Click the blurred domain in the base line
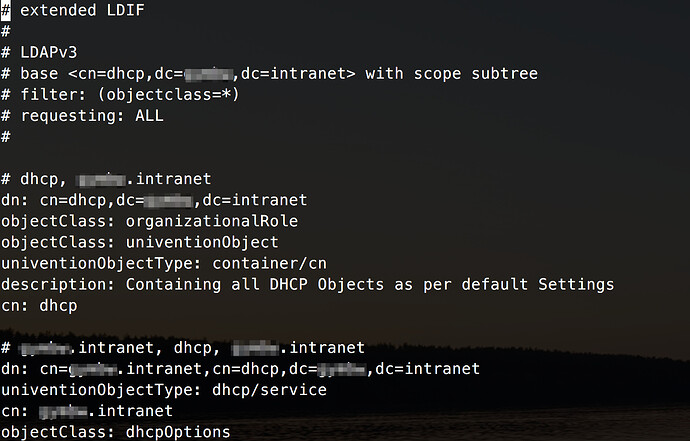The height and width of the screenshot is (441, 690). coord(208,74)
